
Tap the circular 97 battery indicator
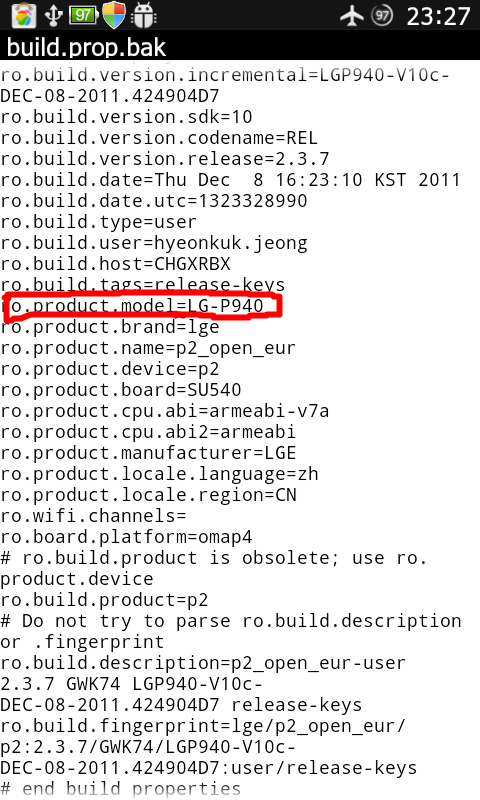click(x=382, y=15)
